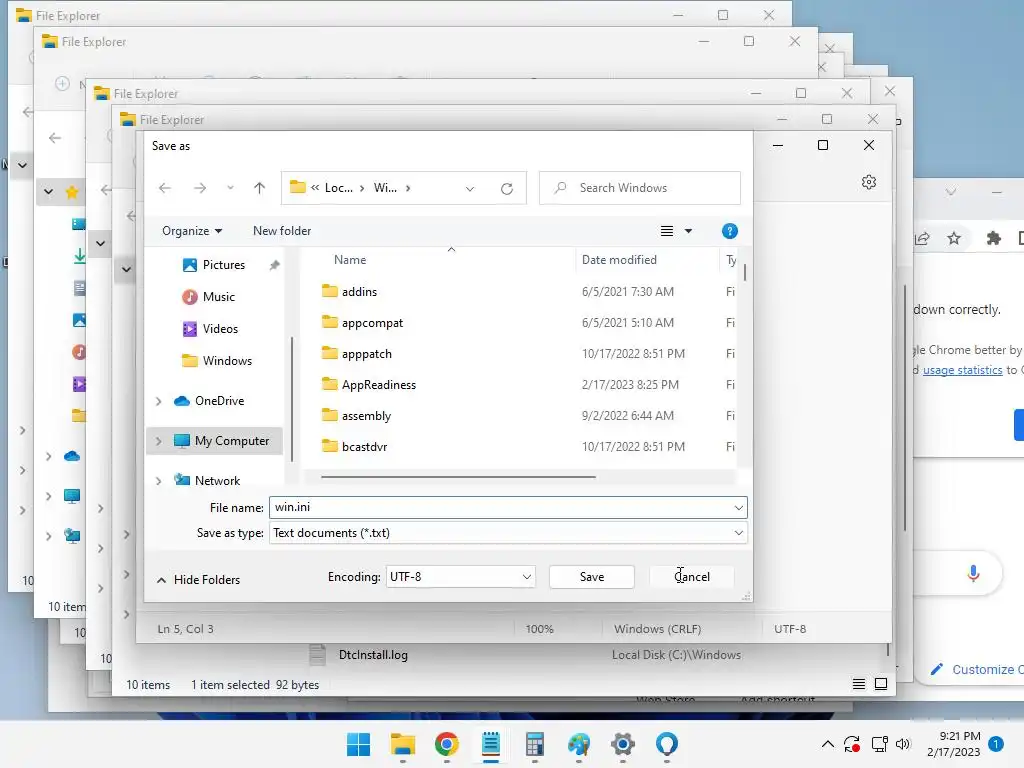Image resolution: width=1024 pixels, height=768 pixels.
Task: Click Customize Chrome button
Action: click(x=976, y=669)
